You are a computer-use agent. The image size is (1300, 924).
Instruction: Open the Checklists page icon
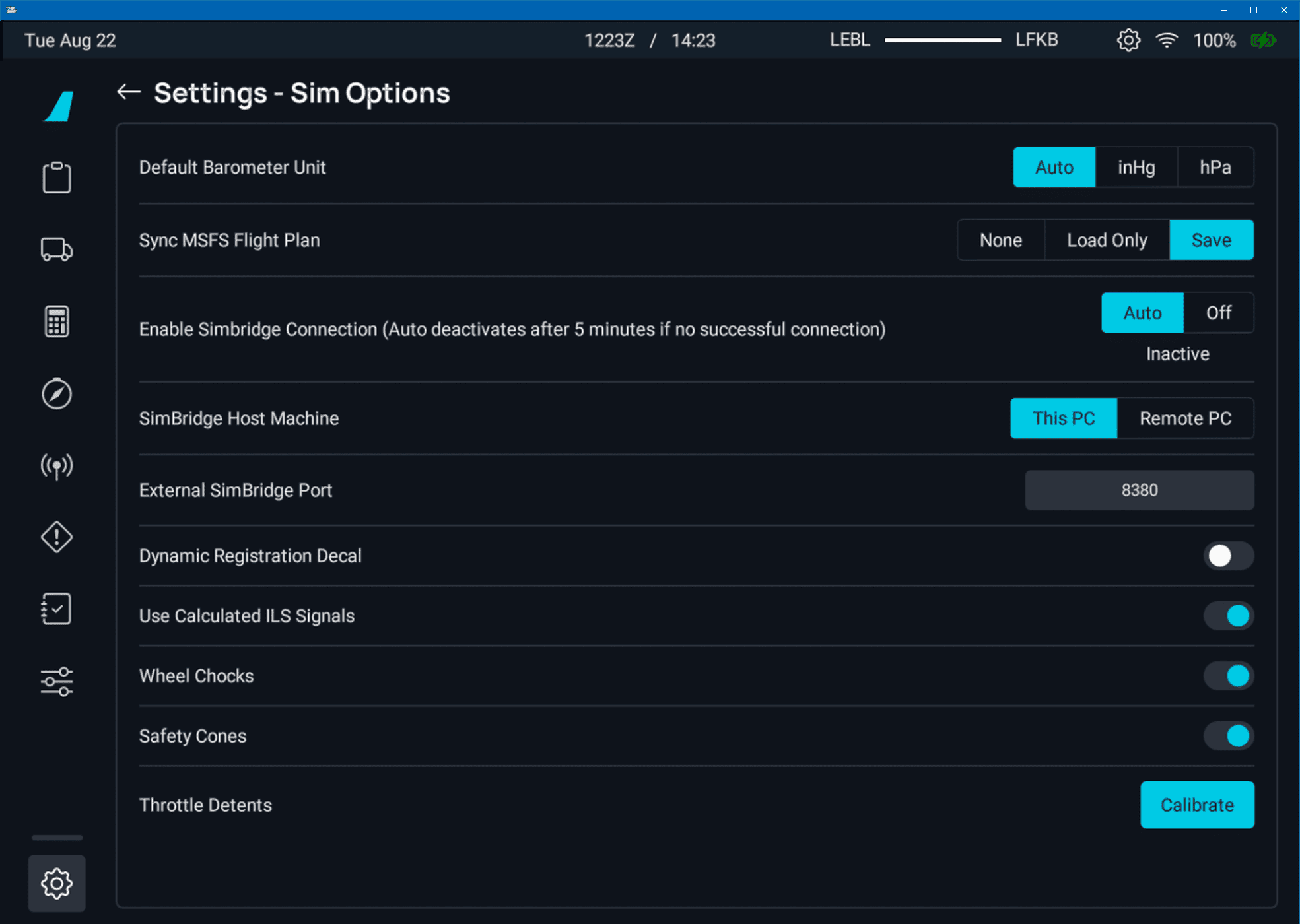57,609
